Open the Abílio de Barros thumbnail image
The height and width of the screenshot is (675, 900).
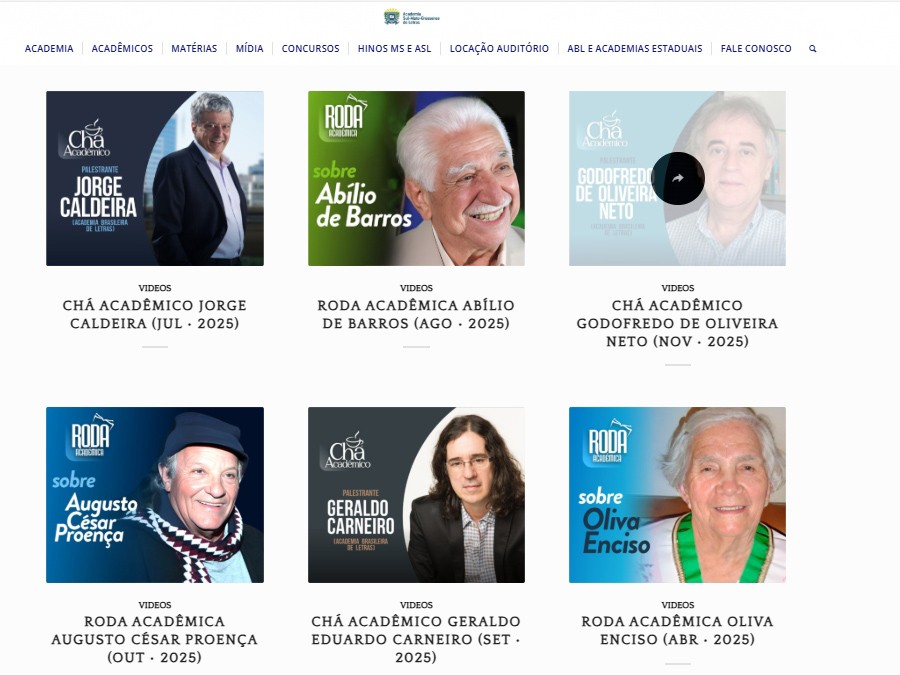coord(416,179)
